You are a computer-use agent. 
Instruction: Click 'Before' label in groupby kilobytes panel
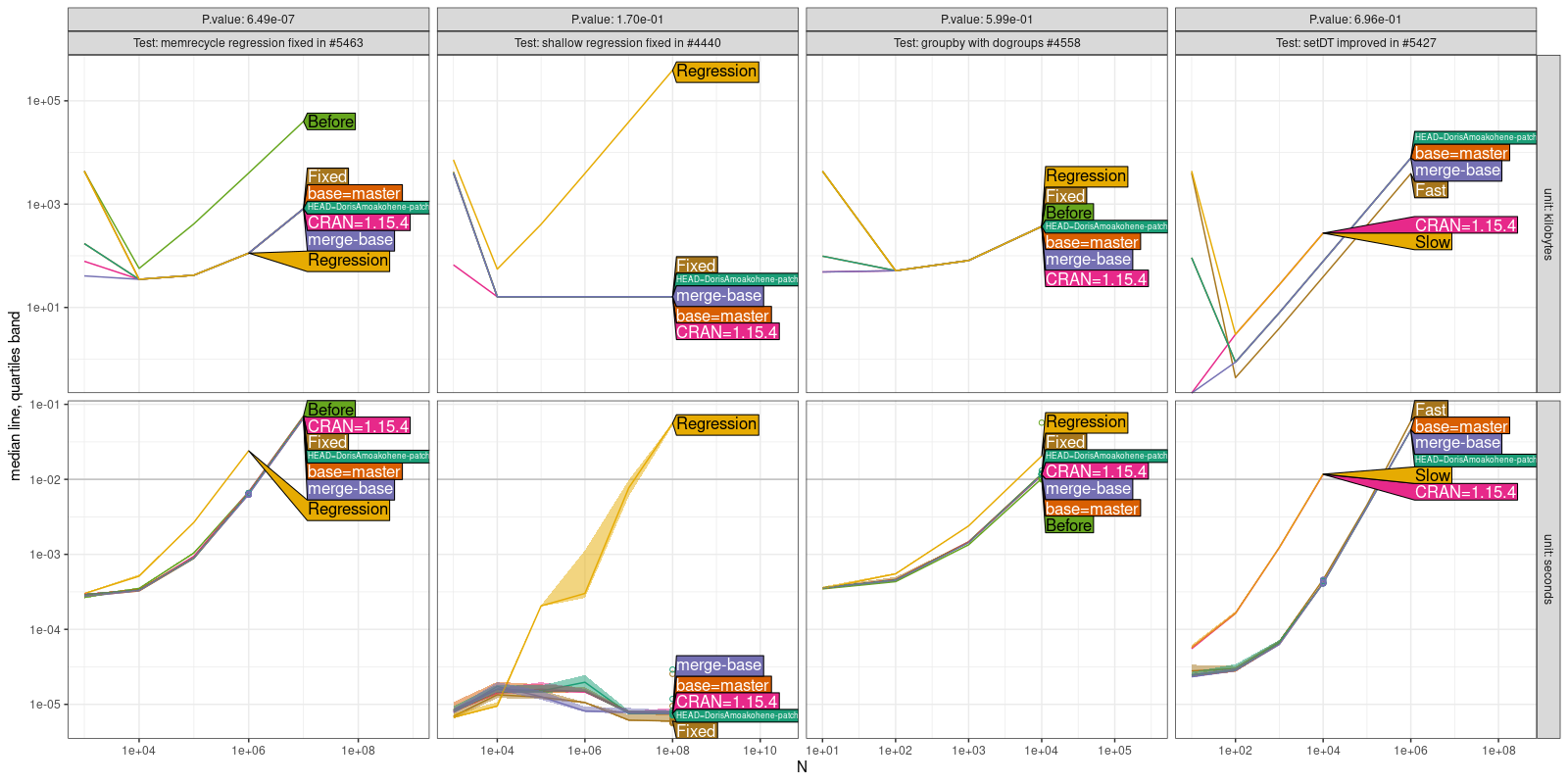[1068, 213]
